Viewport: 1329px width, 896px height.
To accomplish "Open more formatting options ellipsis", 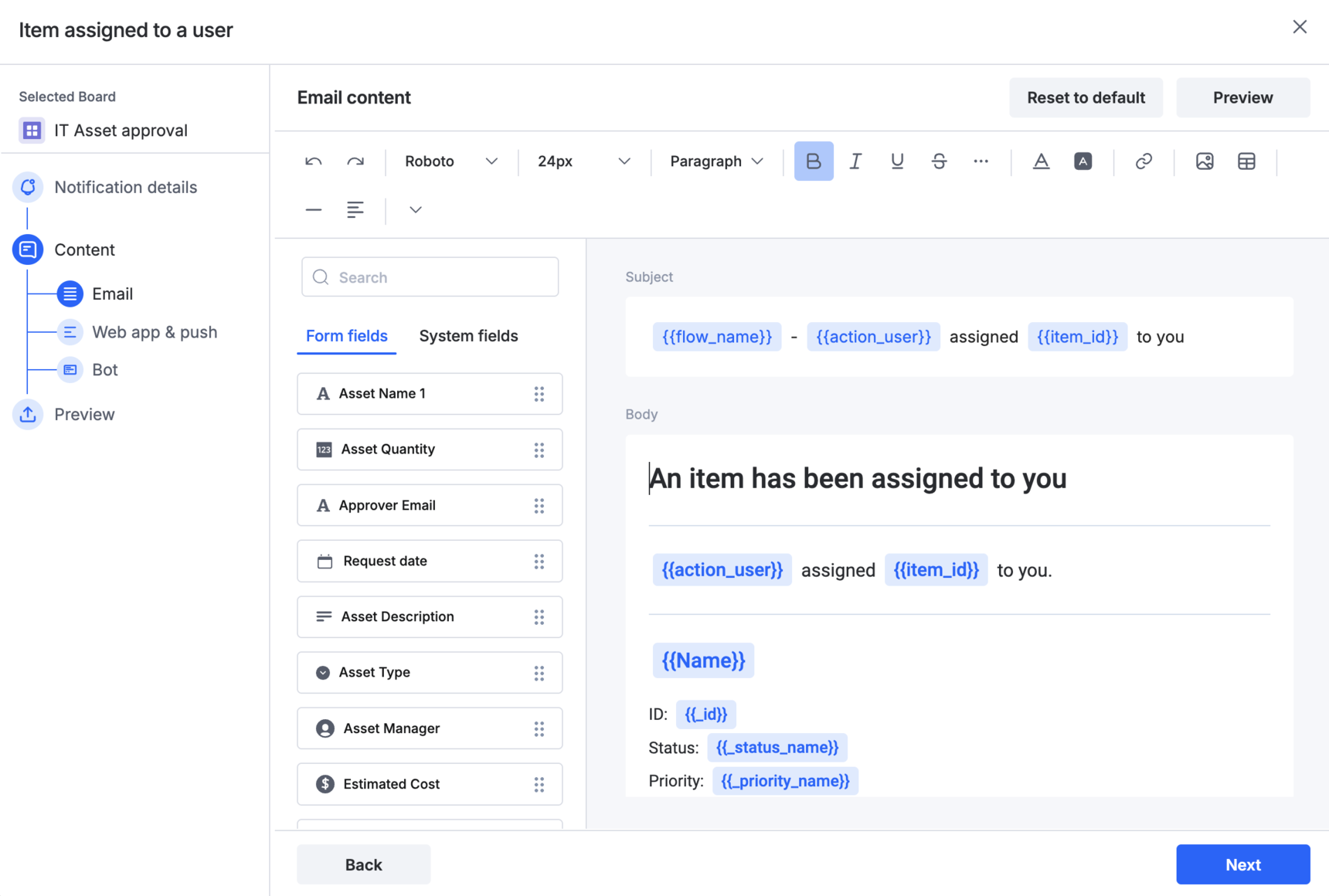I will (x=981, y=161).
